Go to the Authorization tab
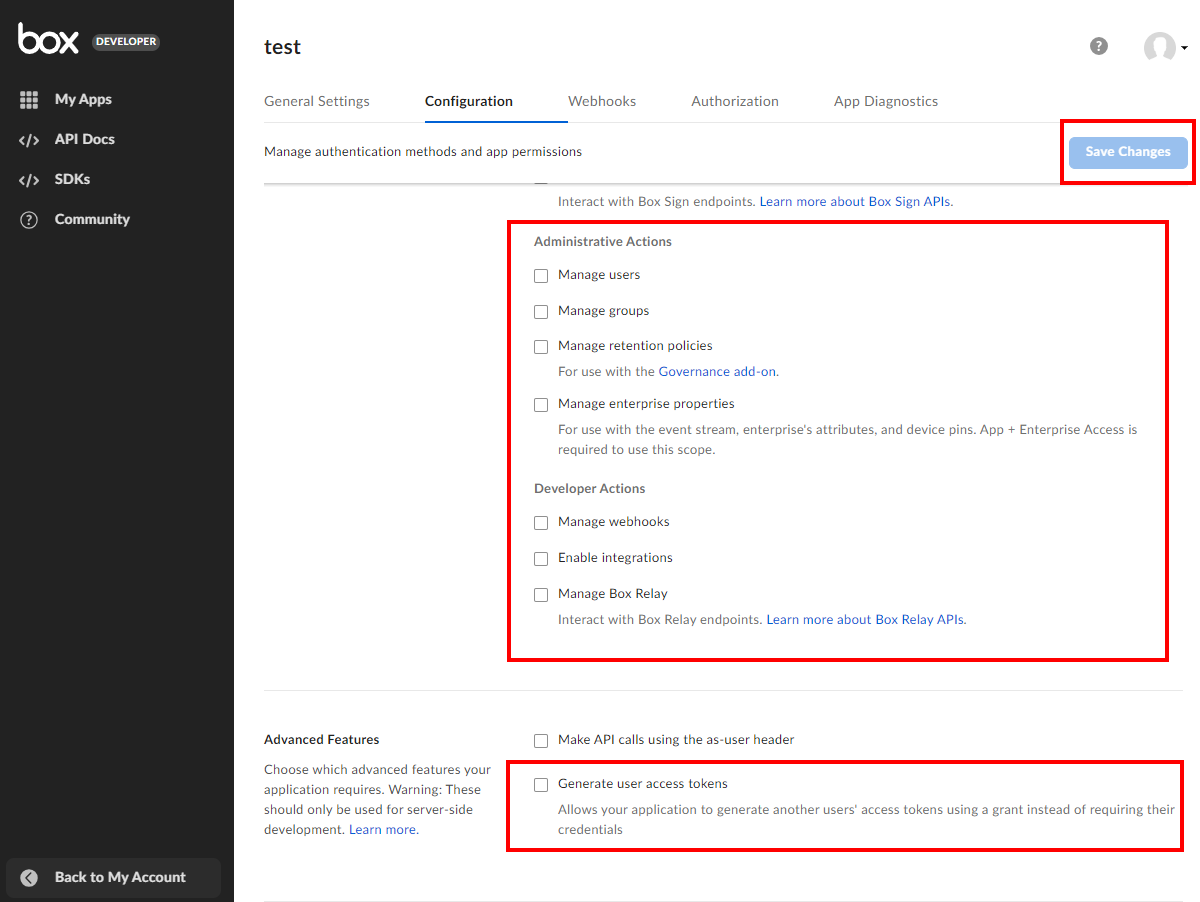The height and width of the screenshot is (902, 1200). [x=735, y=101]
